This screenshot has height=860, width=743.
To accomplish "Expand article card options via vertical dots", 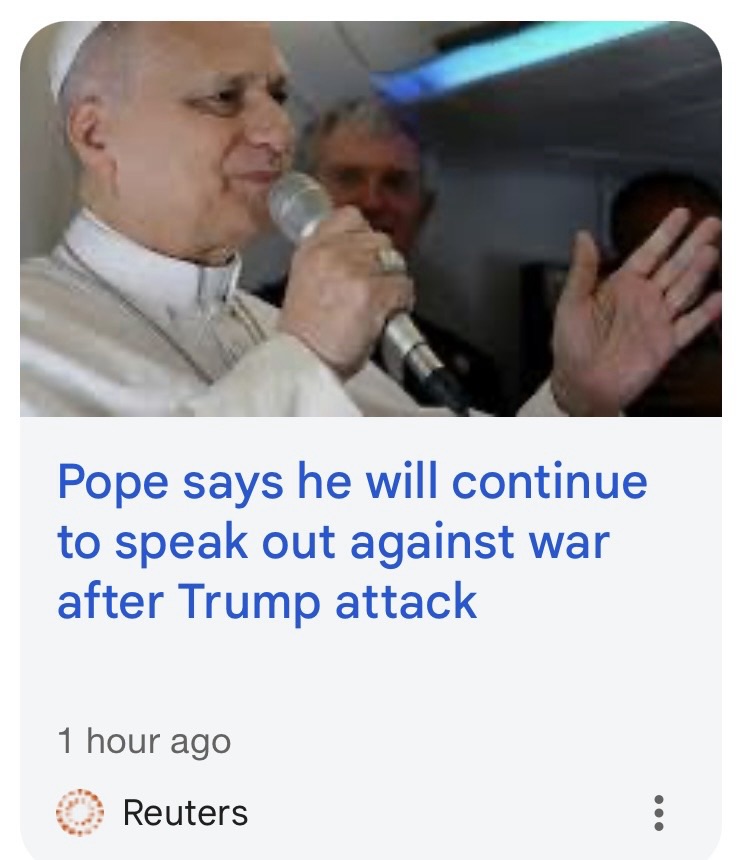I will click(659, 812).
